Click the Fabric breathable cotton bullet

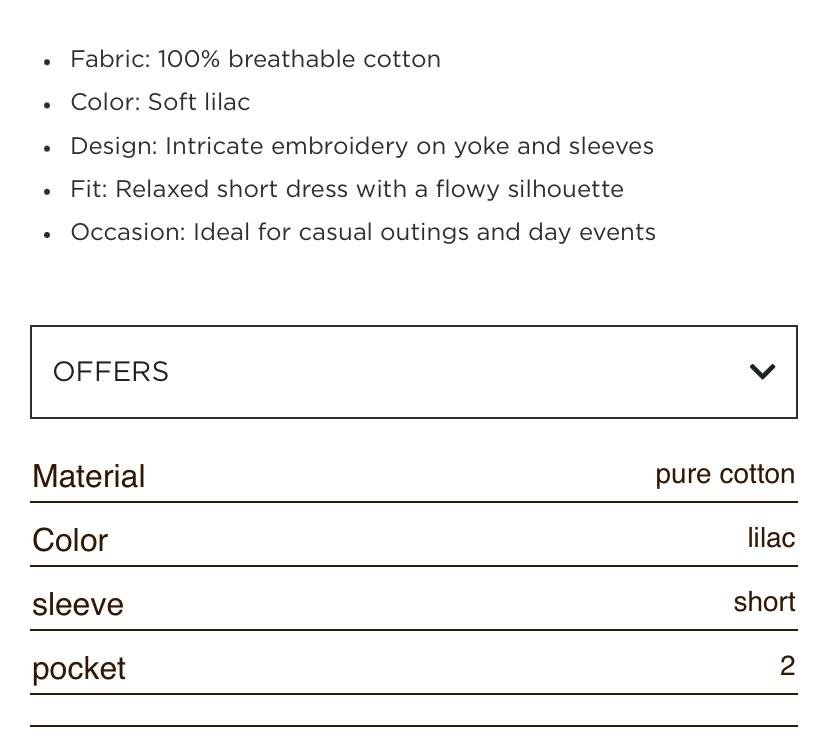255,59
